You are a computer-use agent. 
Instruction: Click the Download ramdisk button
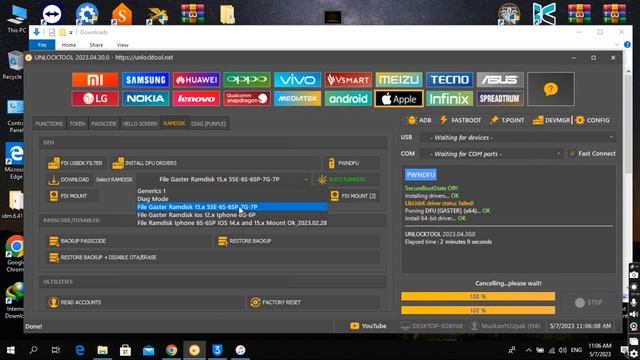coord(69,180)
